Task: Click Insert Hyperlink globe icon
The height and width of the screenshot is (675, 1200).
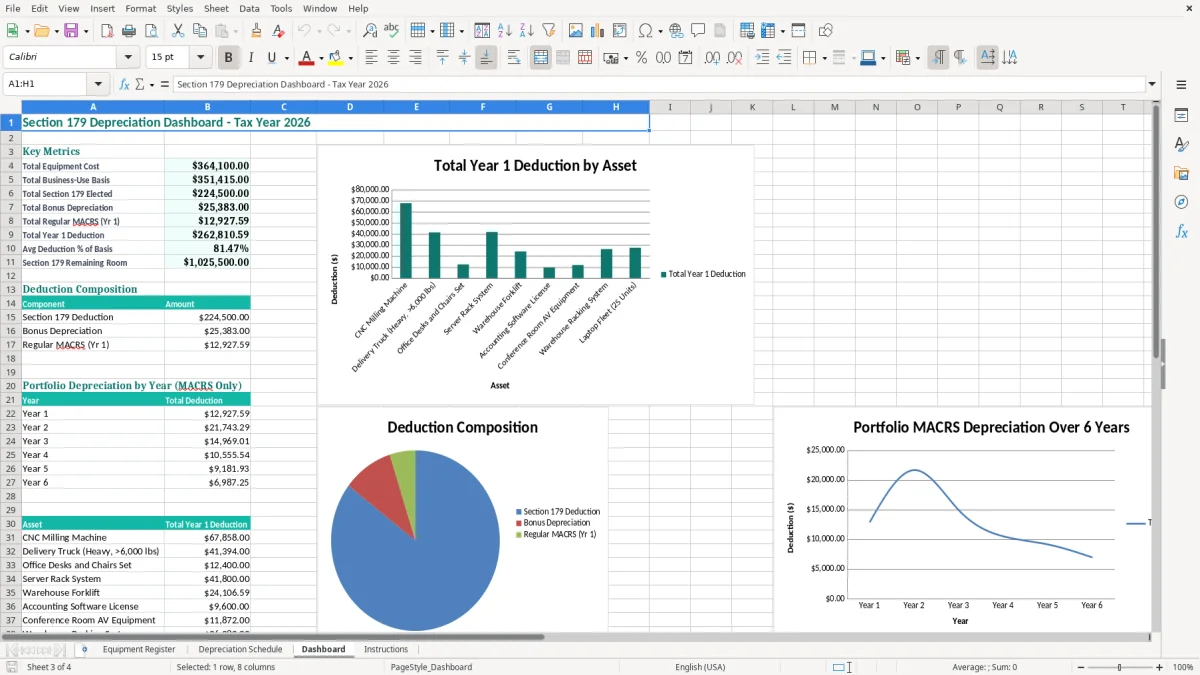Action: (x=676, y=31)
